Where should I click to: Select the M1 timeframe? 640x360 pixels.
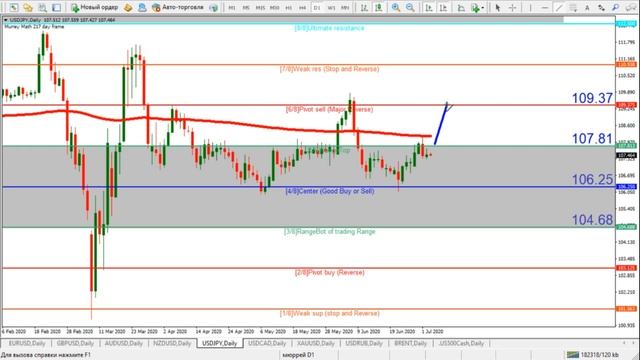[x=232, y=7]
